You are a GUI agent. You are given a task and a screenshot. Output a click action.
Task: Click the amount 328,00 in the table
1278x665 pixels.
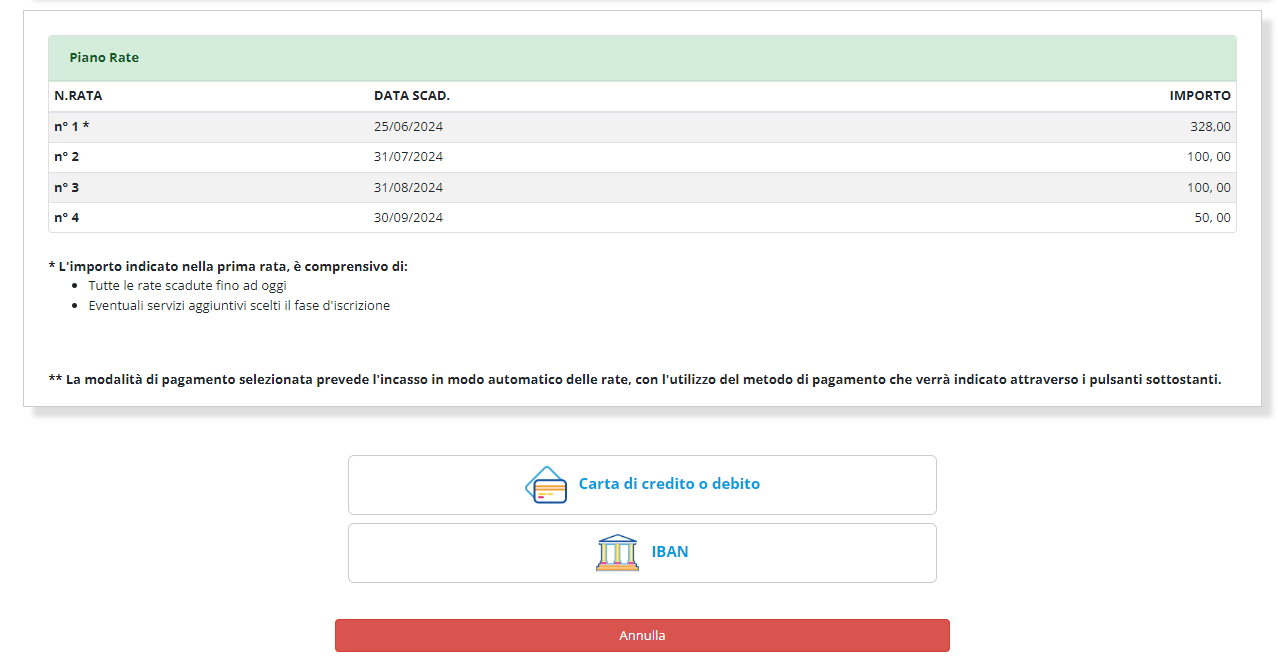[x=1210, y=127]
